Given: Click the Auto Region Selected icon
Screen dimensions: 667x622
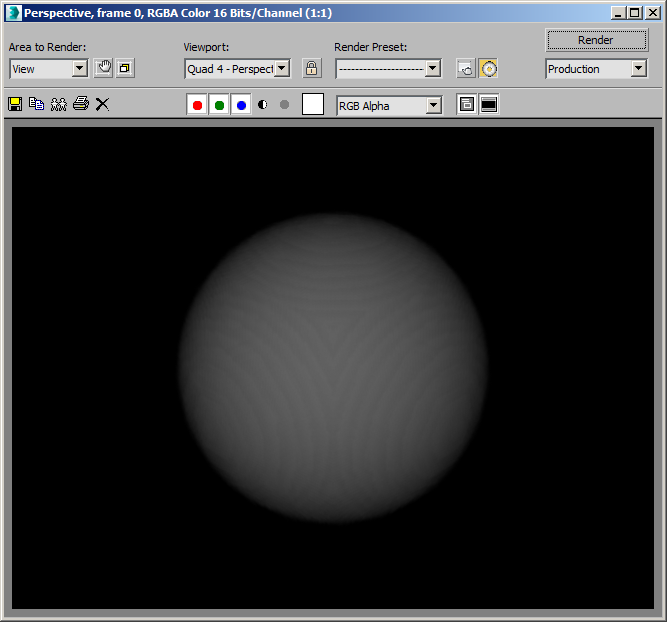Looking at the screenshot, I should click(x=125, y=68).
